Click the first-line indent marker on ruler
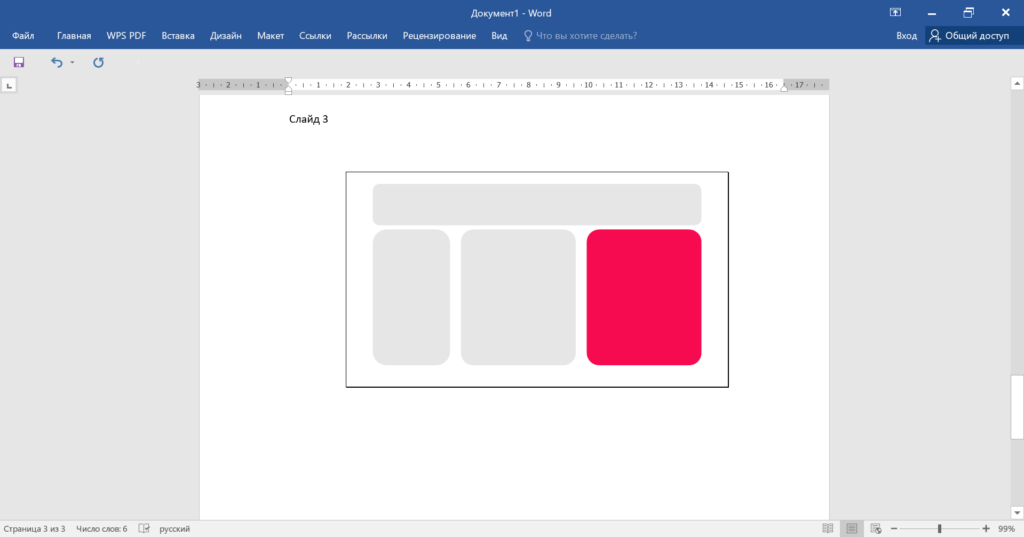Viewport: 1024px width, 537px height. (x=289, y=81)
